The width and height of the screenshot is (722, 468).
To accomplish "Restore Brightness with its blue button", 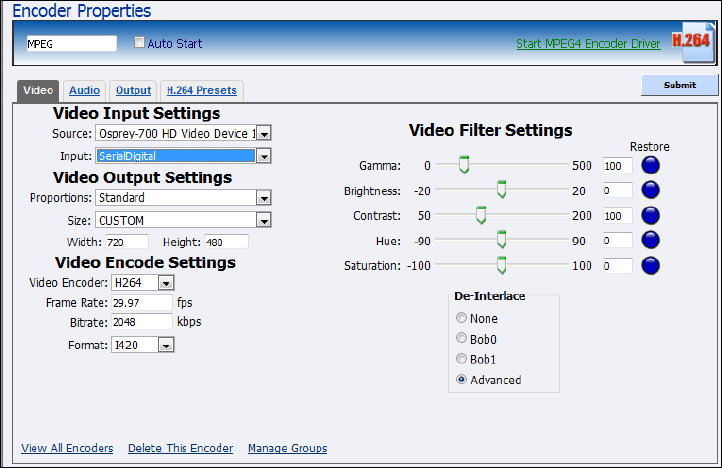I will pos(651,190).
